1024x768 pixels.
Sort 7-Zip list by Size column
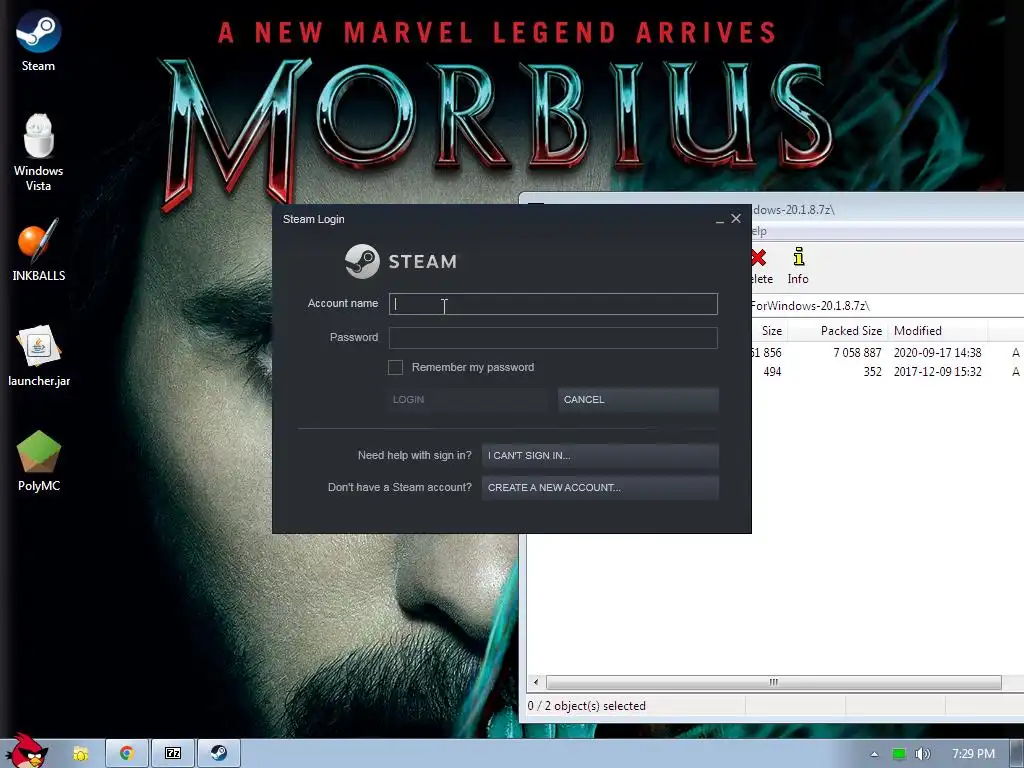(771, 331)
